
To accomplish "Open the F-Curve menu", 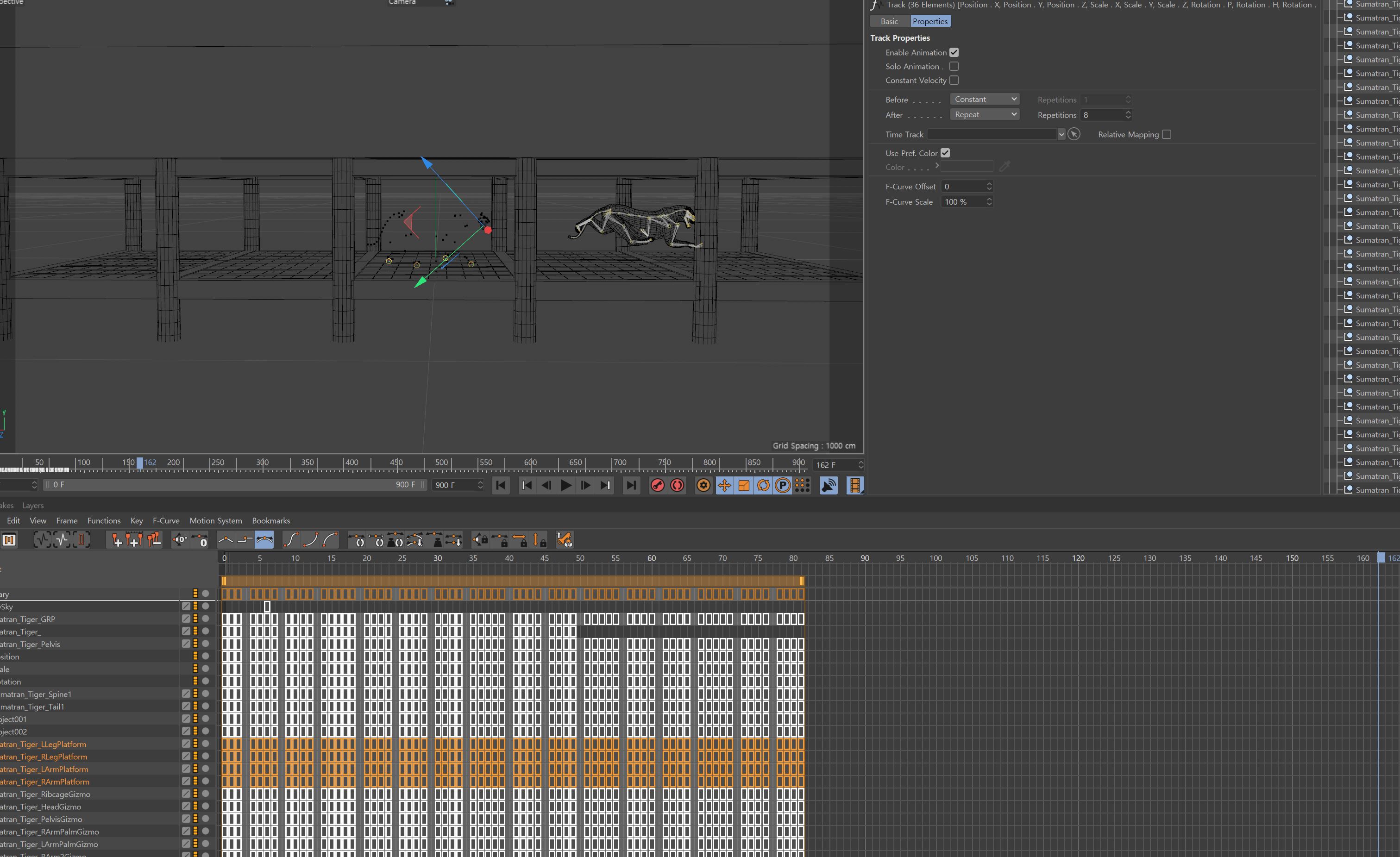I will [166, 521].
